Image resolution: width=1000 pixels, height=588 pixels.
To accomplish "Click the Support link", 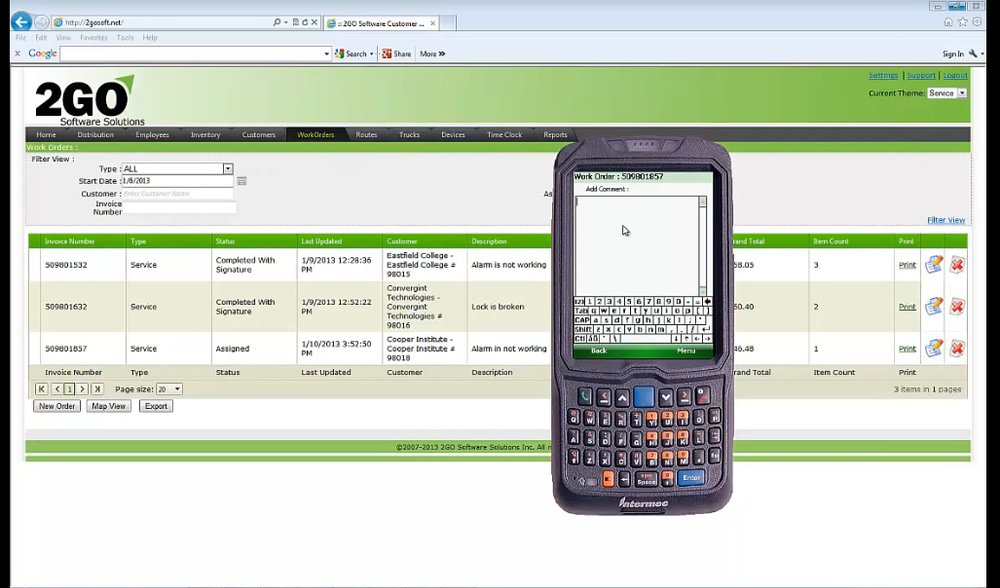I will (x=921, y=75).
